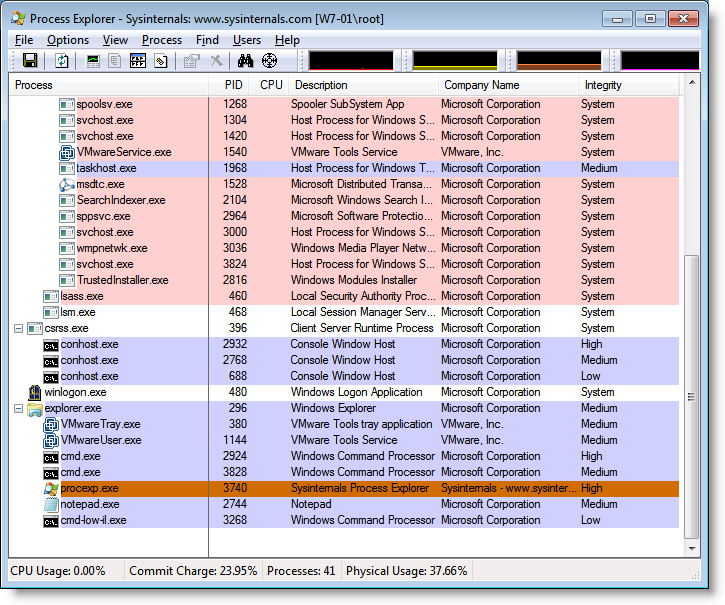Open the Process menu
725x605 pixels.
coord(162,40)
